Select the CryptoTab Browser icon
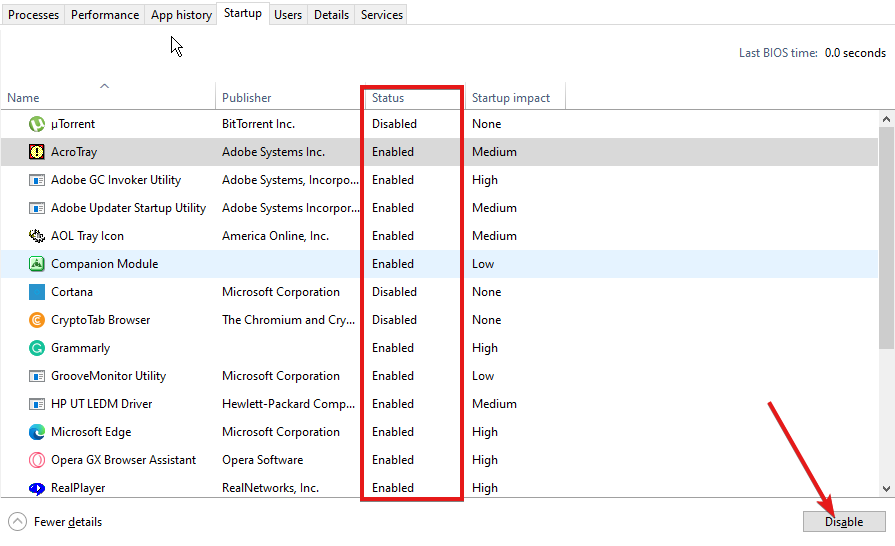 [37, 320]
